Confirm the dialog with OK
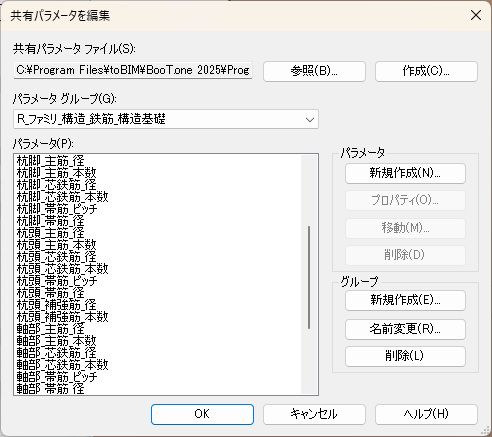Viewport: 492px width, 437px height. (202, 414)
